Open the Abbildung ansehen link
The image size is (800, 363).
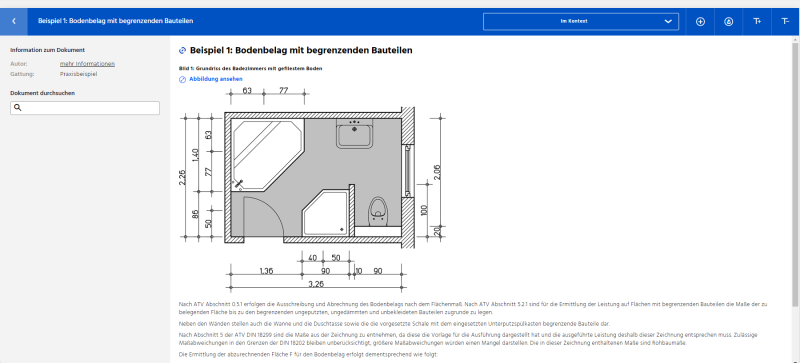tap(216, 79)
